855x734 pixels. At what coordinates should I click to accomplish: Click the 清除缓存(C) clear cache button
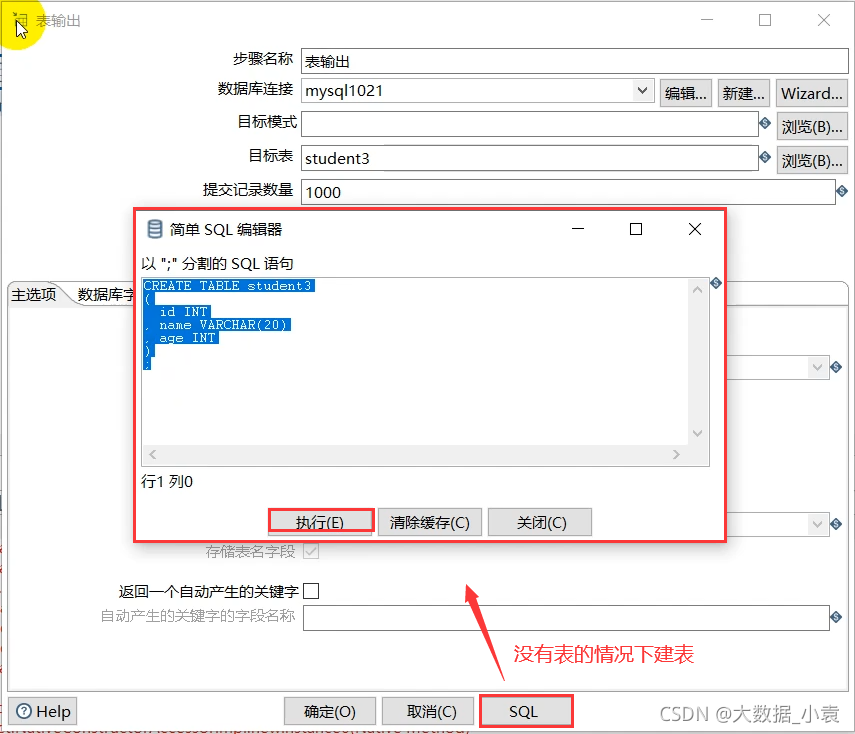430,522
